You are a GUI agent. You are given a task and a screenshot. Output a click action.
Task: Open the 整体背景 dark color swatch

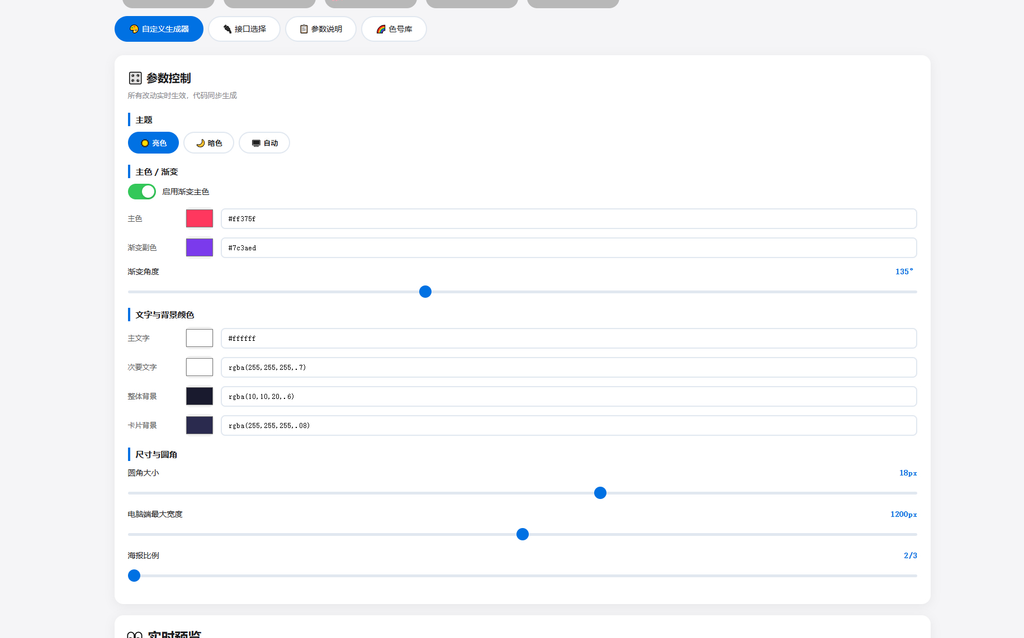click(199, 396)
